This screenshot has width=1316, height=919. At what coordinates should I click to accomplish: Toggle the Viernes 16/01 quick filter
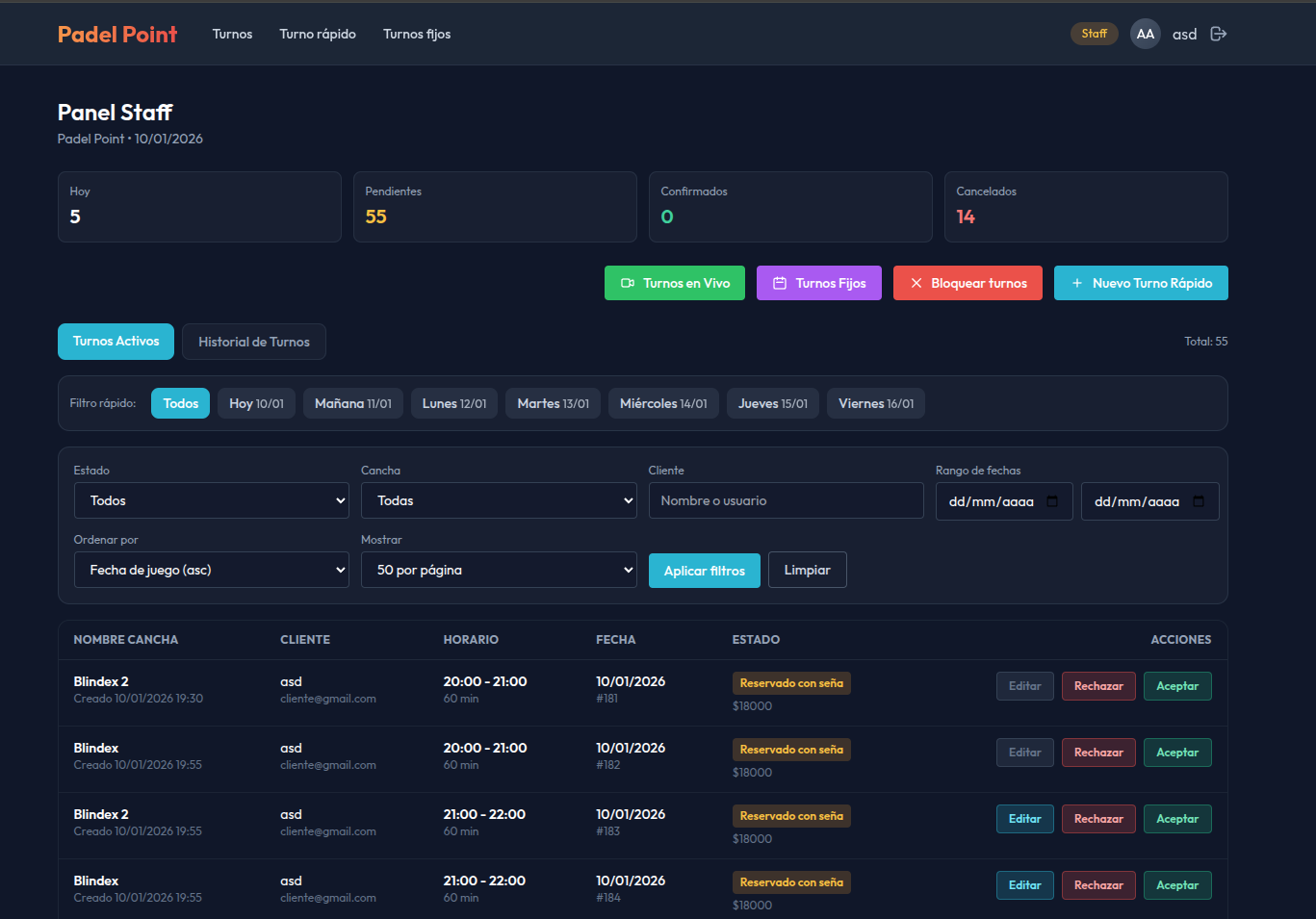point(875,403)
